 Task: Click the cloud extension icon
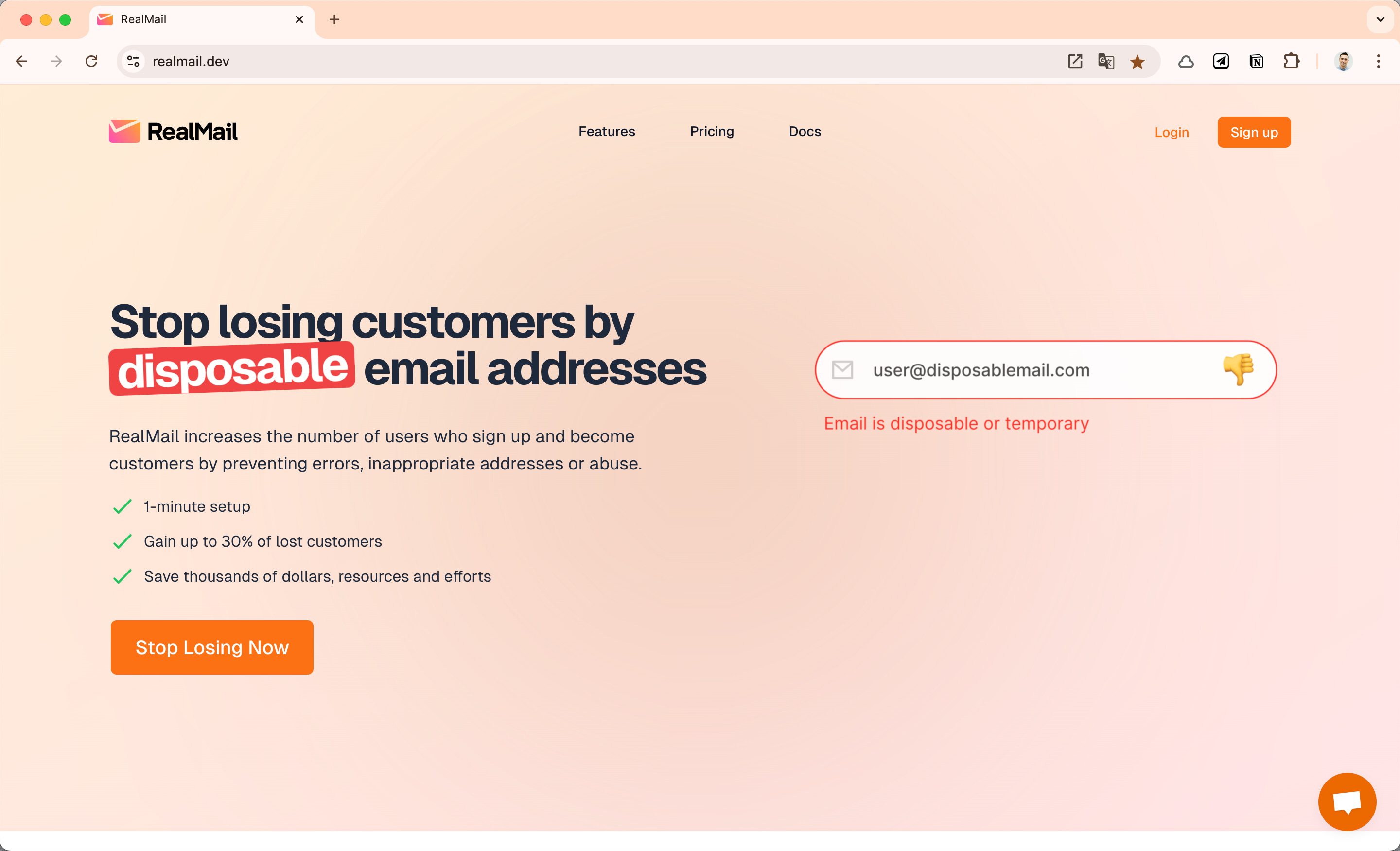pos(1186,61)
